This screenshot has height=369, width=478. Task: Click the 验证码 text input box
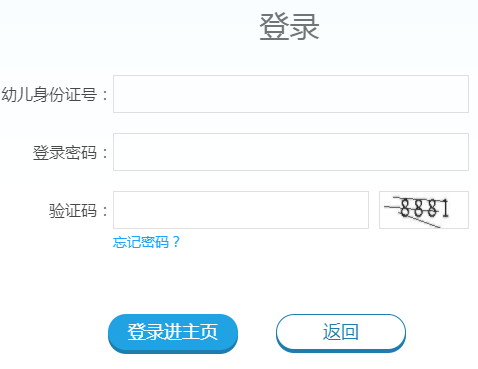coord(241,210)
